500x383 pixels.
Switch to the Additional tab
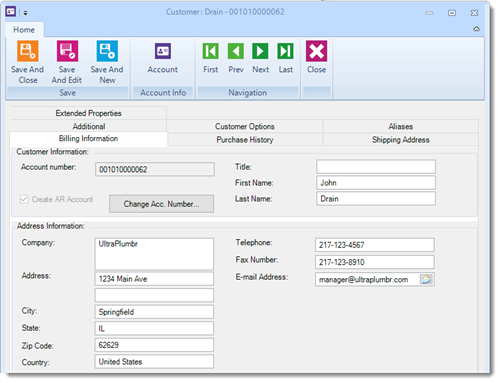click(88, 126)
